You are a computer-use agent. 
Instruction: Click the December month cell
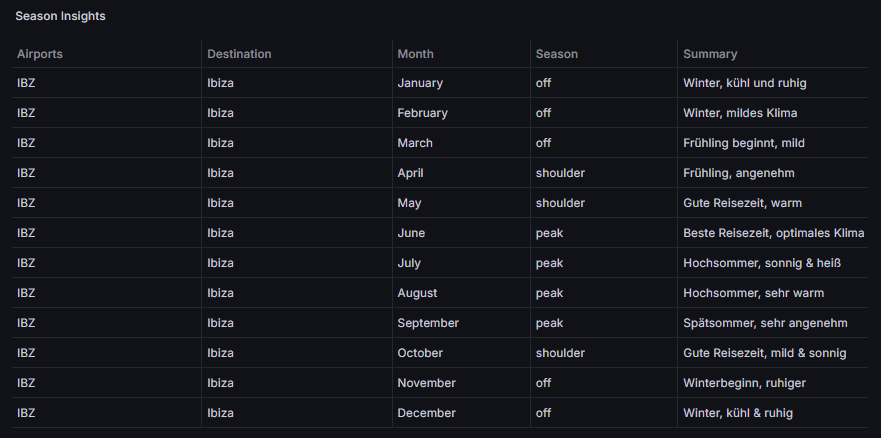[426, 413]
